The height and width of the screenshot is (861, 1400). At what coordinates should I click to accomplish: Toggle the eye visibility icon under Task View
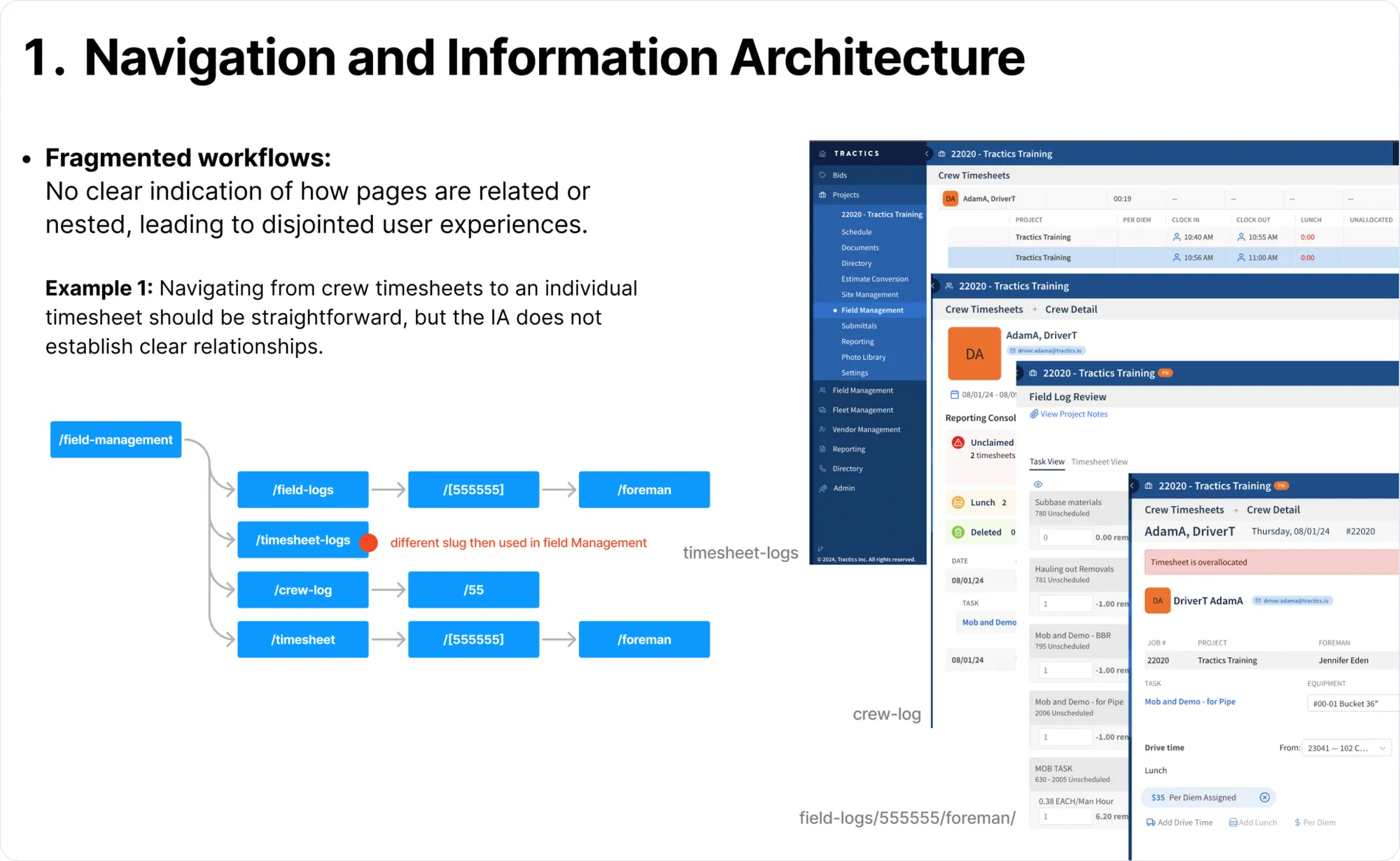tap(1038, 484)
